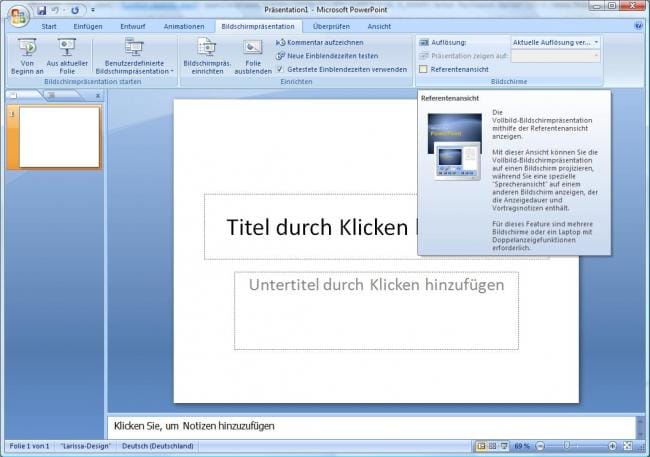The height and width of the screenshot is (457, 650).
Task: Maximize the PowerPoint window
Action: 612,6
